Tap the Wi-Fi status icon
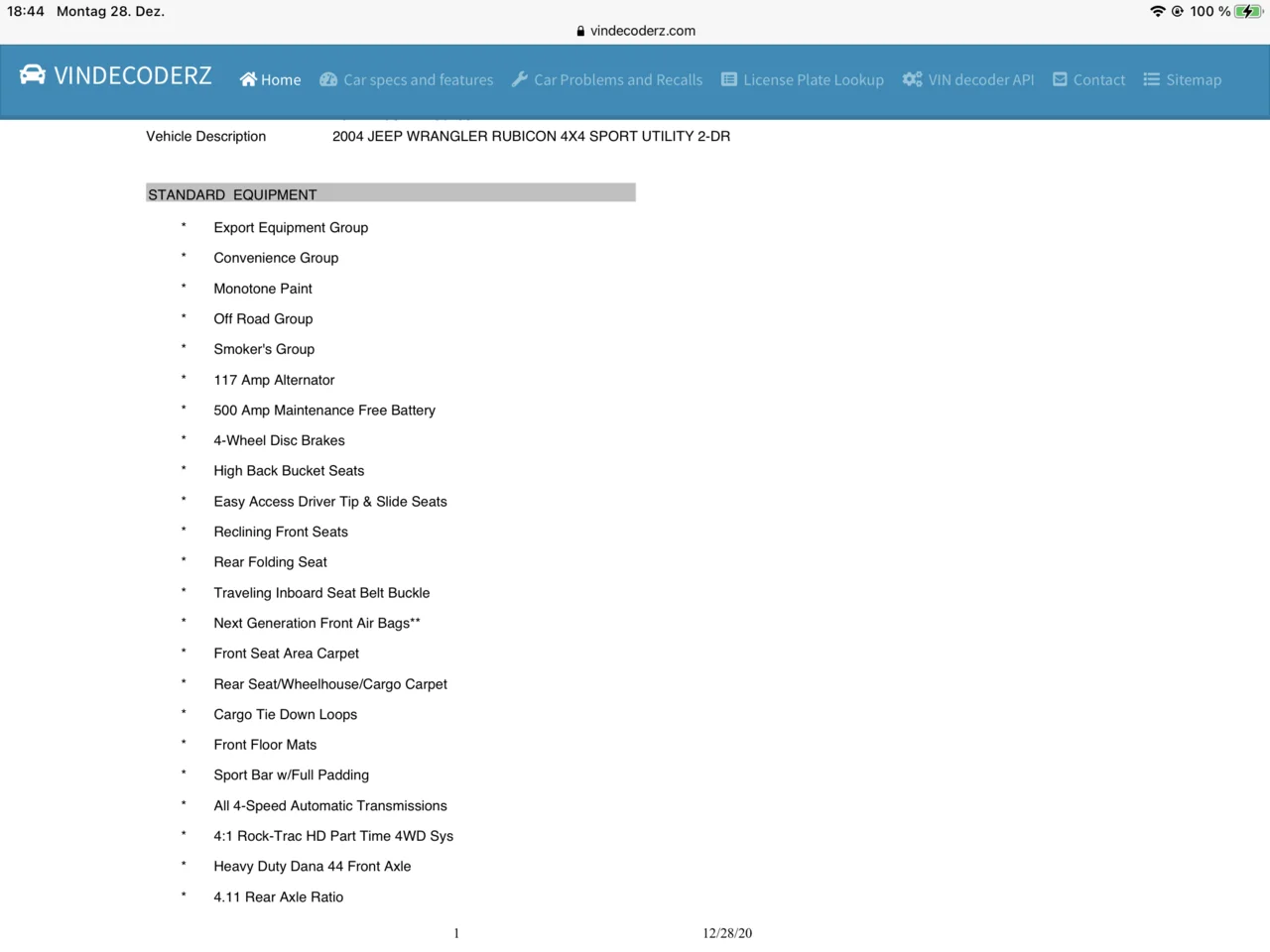Screen dimensions: 1270x952 tap(1158, 11)
